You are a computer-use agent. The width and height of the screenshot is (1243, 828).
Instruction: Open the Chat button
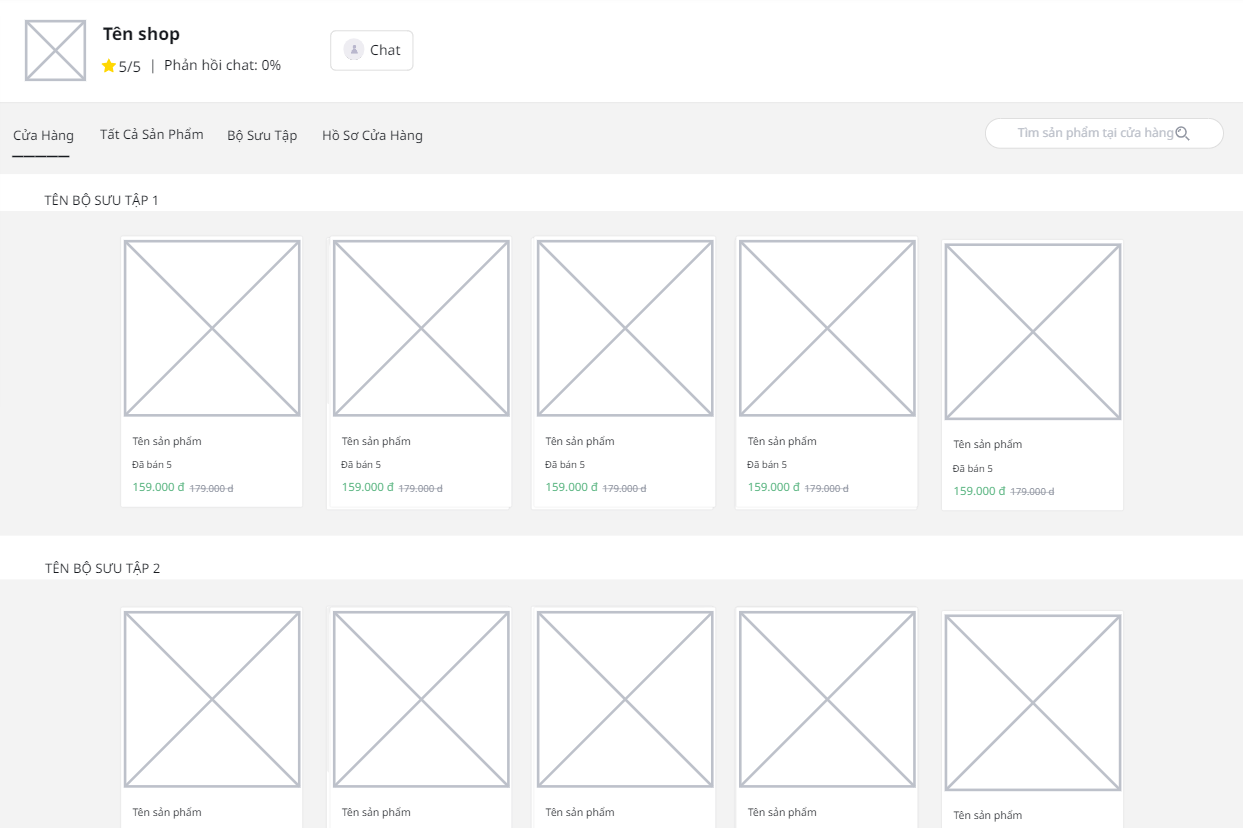pyautogui.click(x=372, y=50)
